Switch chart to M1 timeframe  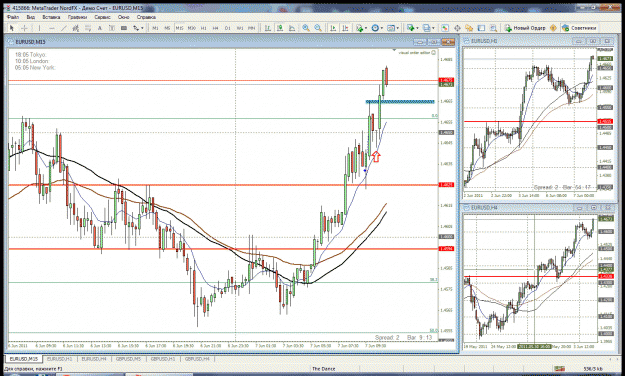155,28
